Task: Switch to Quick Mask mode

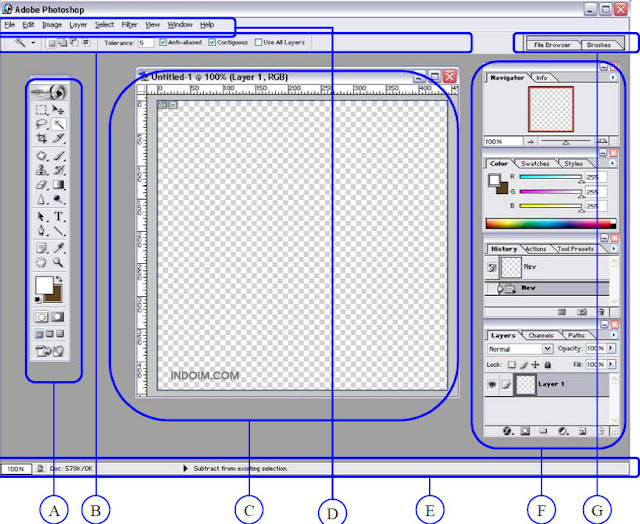Action: (58, 317)
